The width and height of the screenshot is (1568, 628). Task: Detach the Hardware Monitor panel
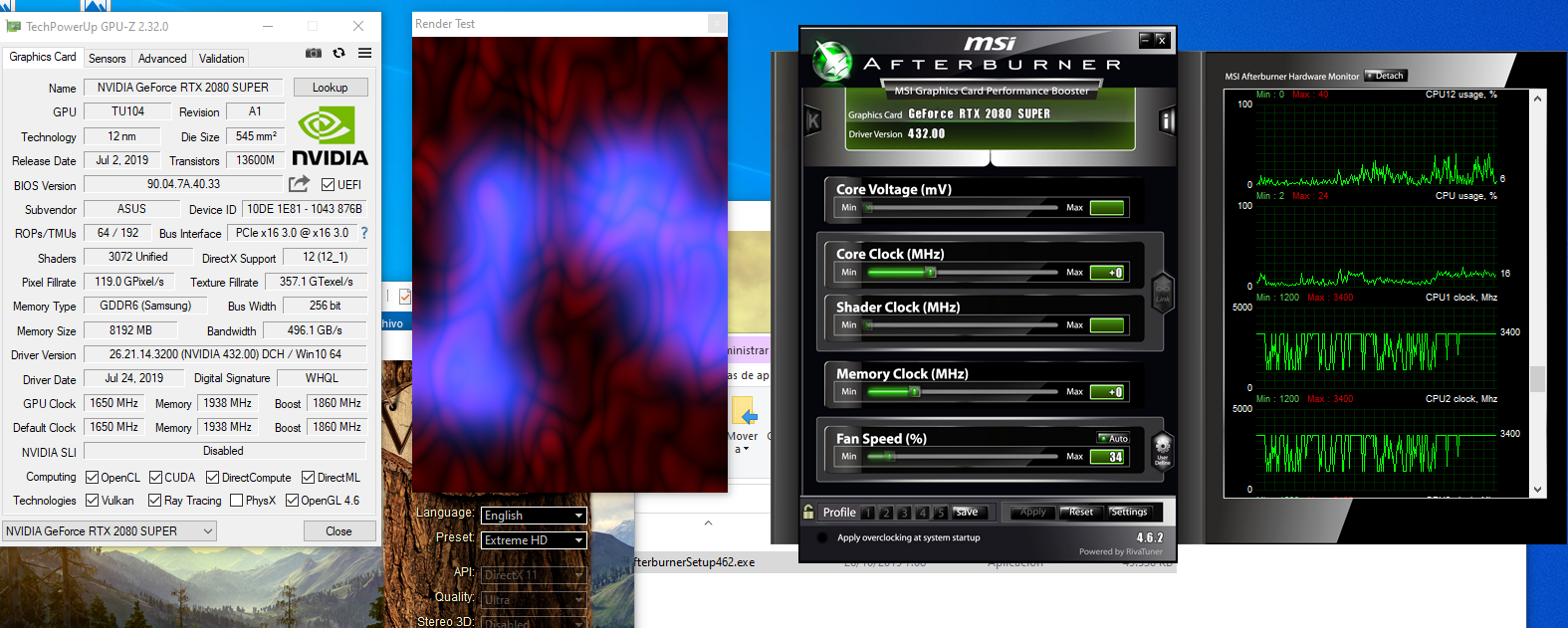click(x=1386, y=76)
